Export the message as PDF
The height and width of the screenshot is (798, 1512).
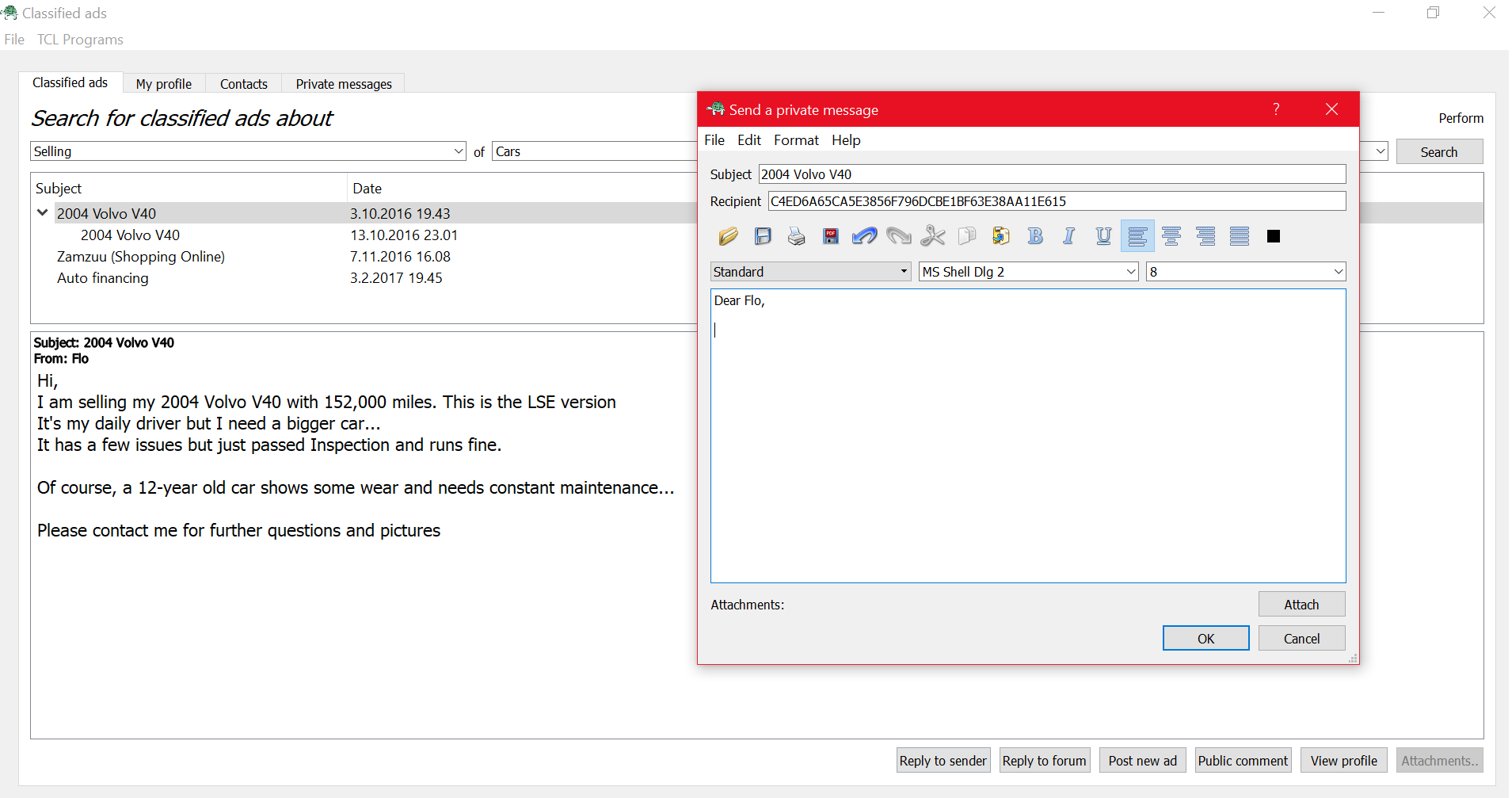coord(830,236)
